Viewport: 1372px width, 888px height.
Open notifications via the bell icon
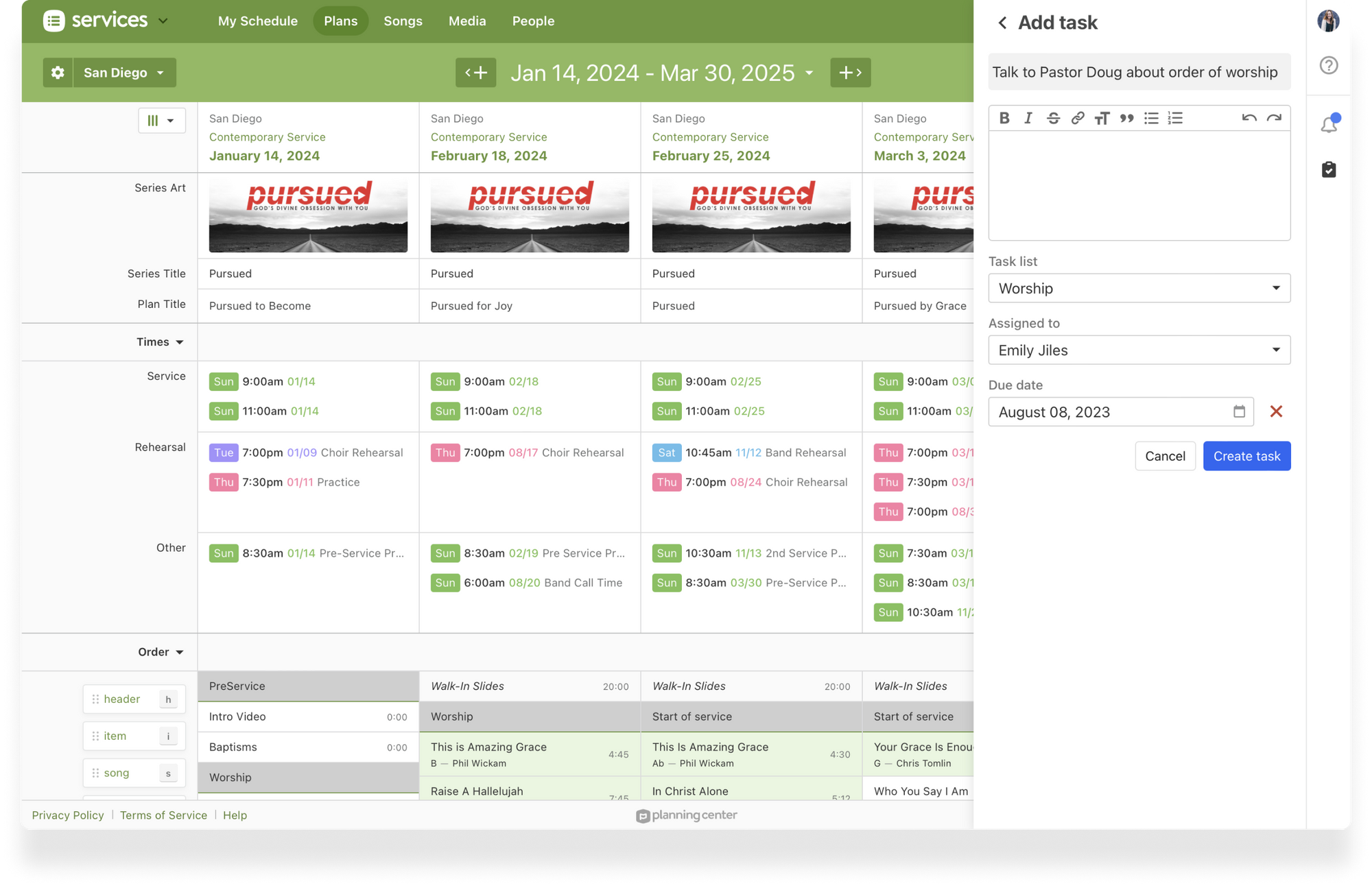tap(1329, 123)
